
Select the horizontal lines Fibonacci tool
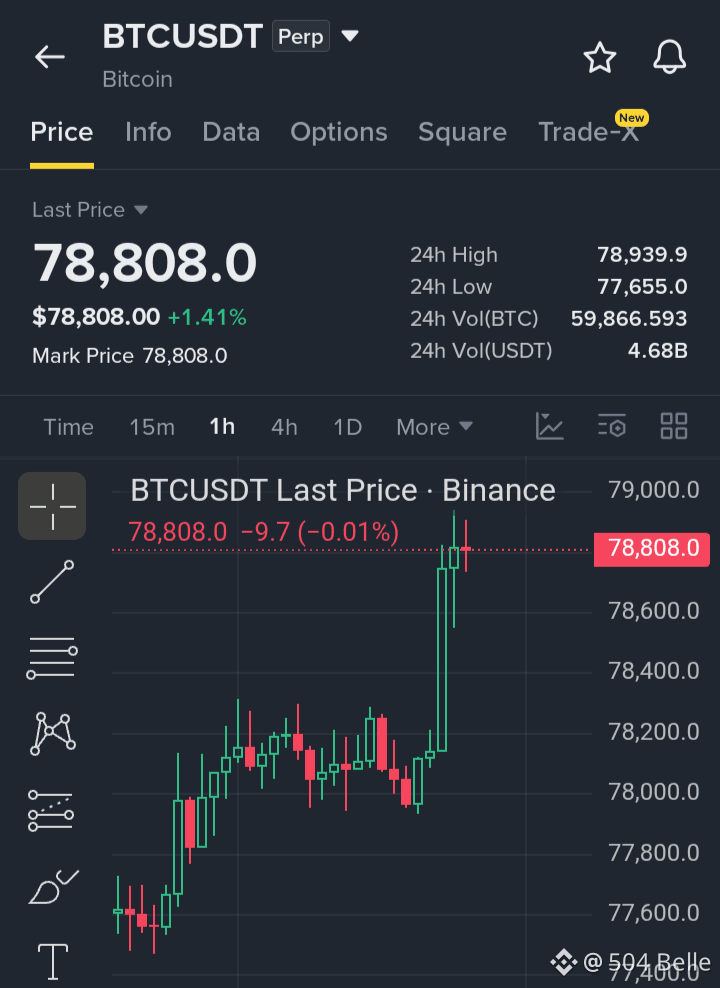coord(52,658)
